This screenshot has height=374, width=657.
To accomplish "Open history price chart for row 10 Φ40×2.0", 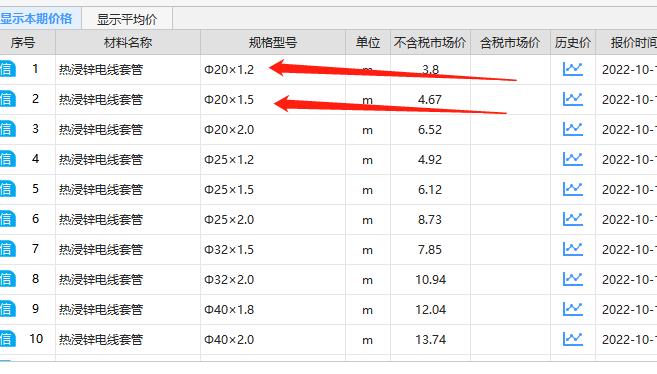I will (572, 339).
